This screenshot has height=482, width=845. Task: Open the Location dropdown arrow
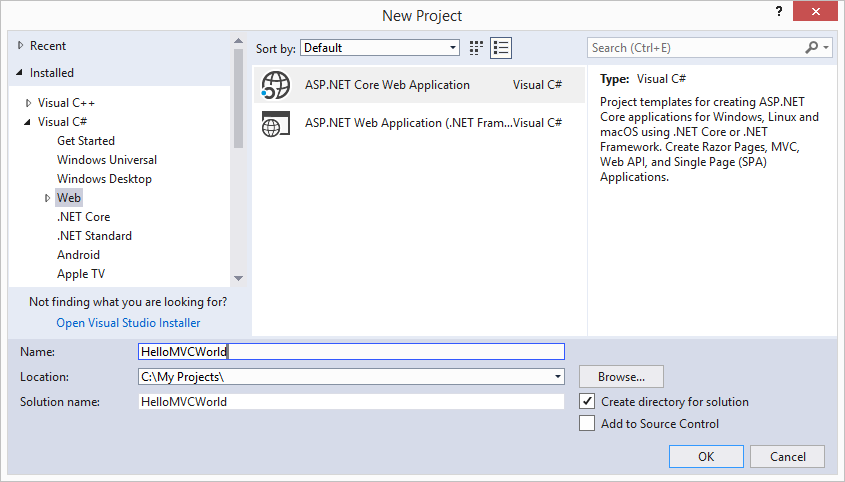(558, 376)
